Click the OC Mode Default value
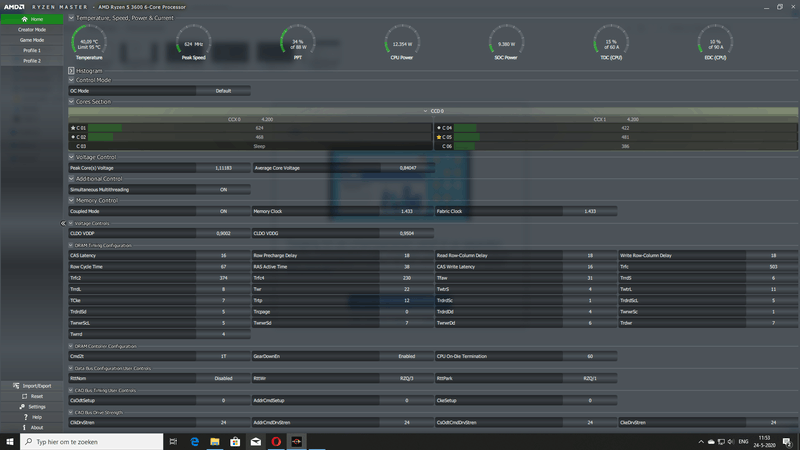 [223, 91]
